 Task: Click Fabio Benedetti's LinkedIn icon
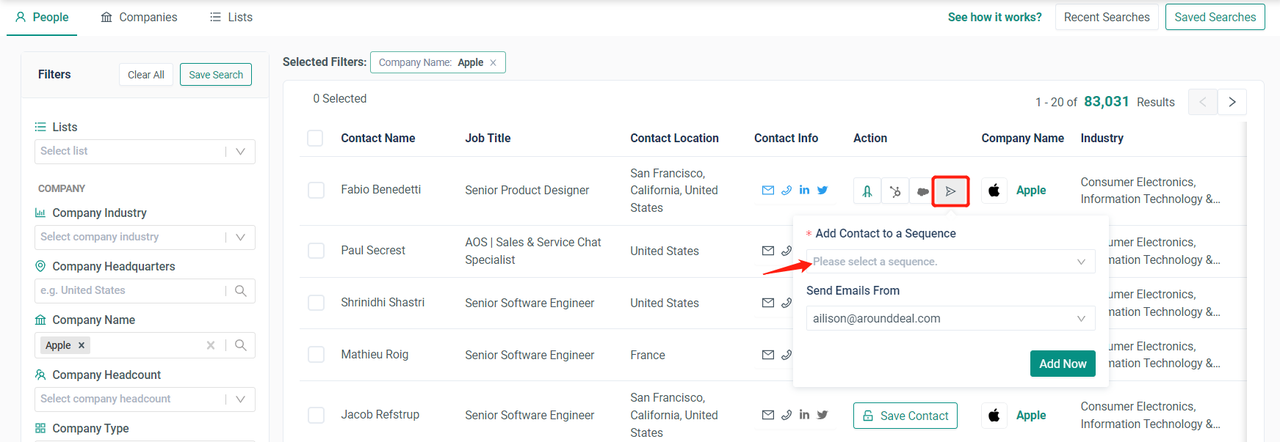(x=805, y=190)
